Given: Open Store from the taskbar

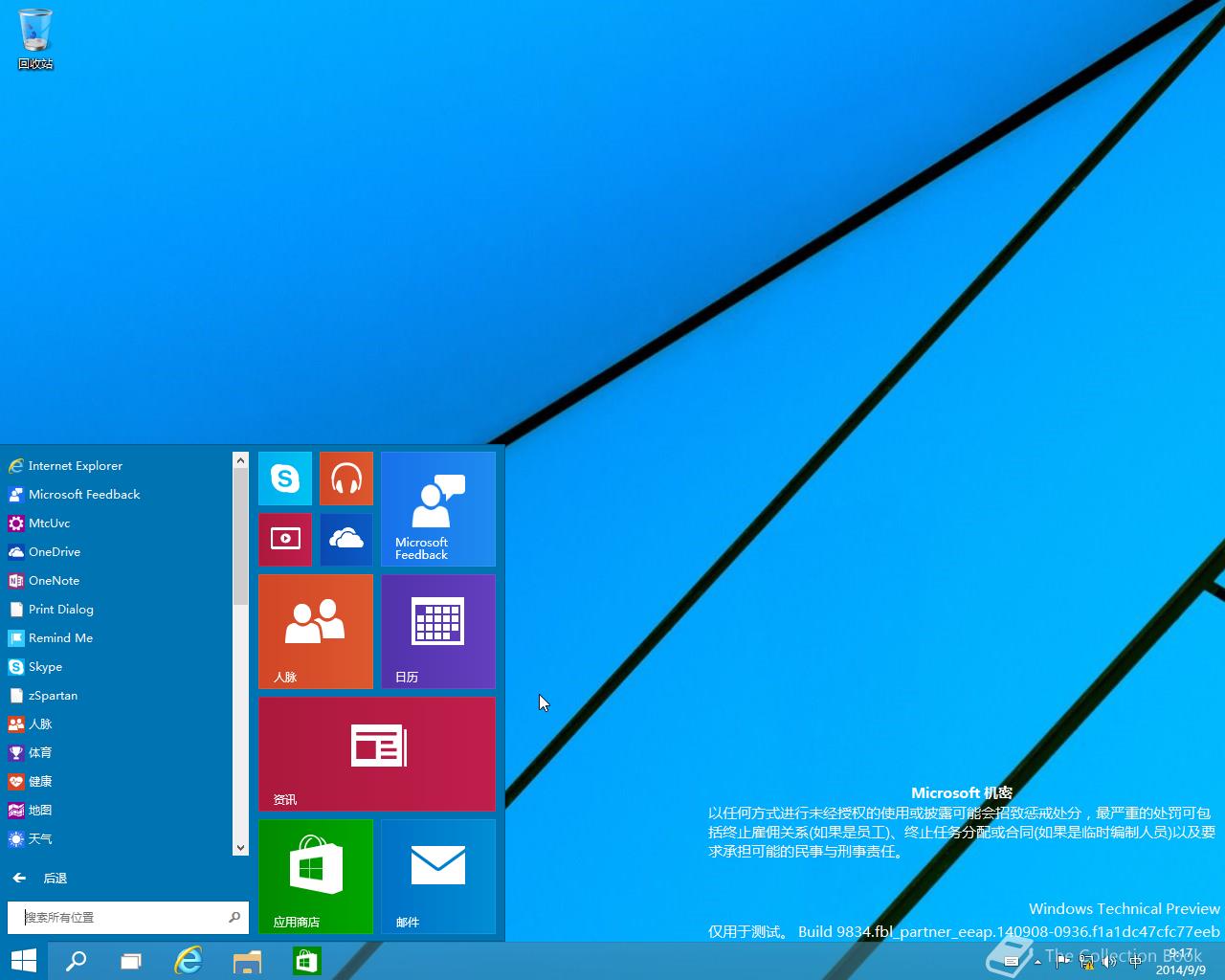Looking at the screenshot, I should pos(306,961).
